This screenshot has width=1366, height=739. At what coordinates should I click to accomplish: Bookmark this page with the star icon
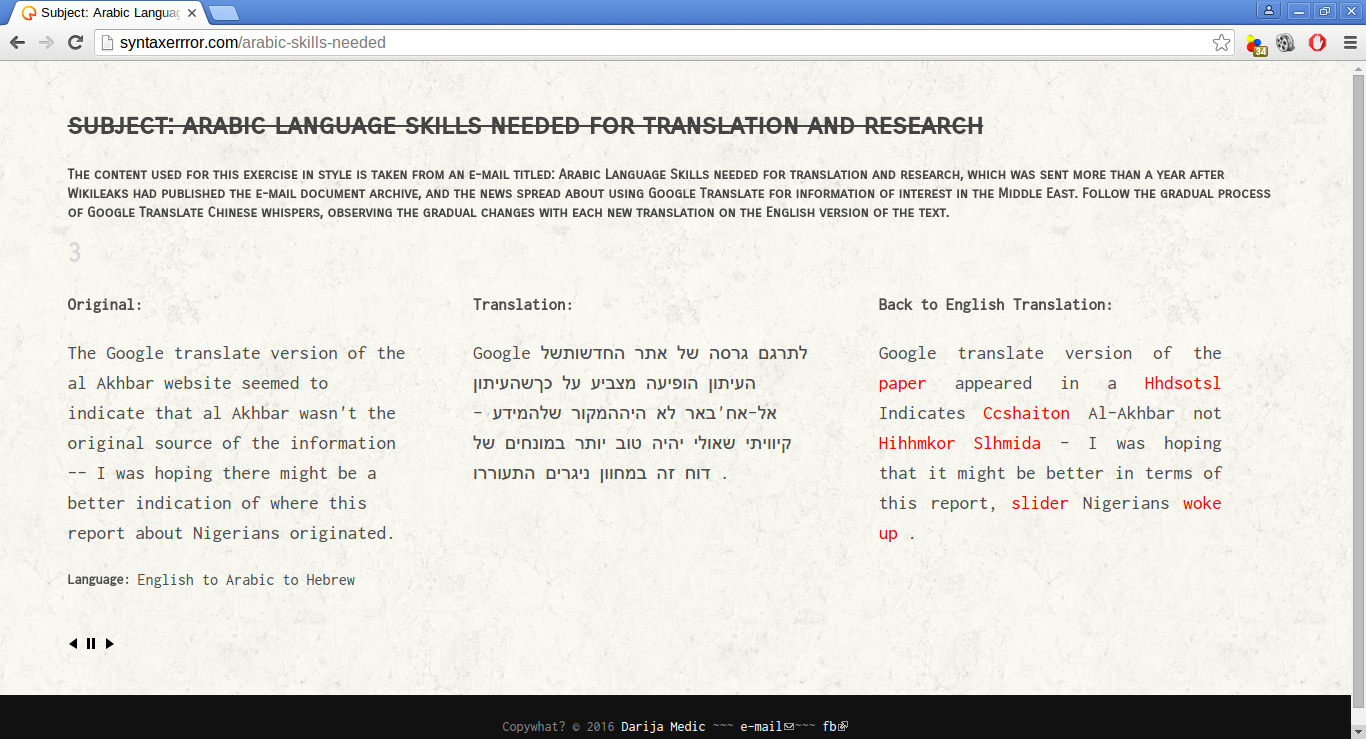pyautogui.click(x=1221, y=43)
